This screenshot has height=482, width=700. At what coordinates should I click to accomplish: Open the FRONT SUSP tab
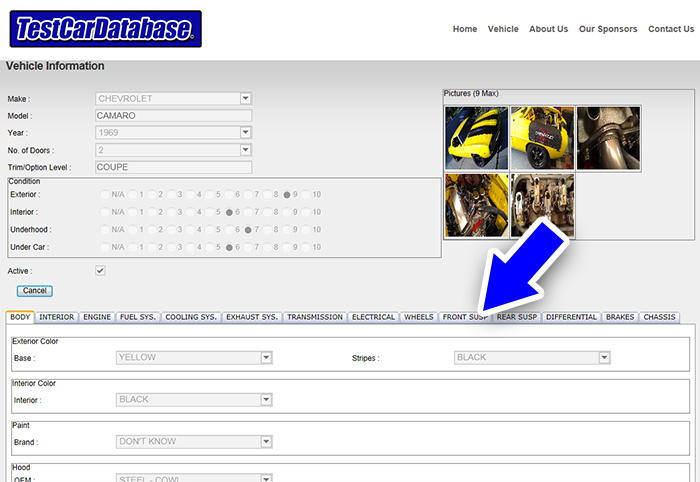[465, 317]
